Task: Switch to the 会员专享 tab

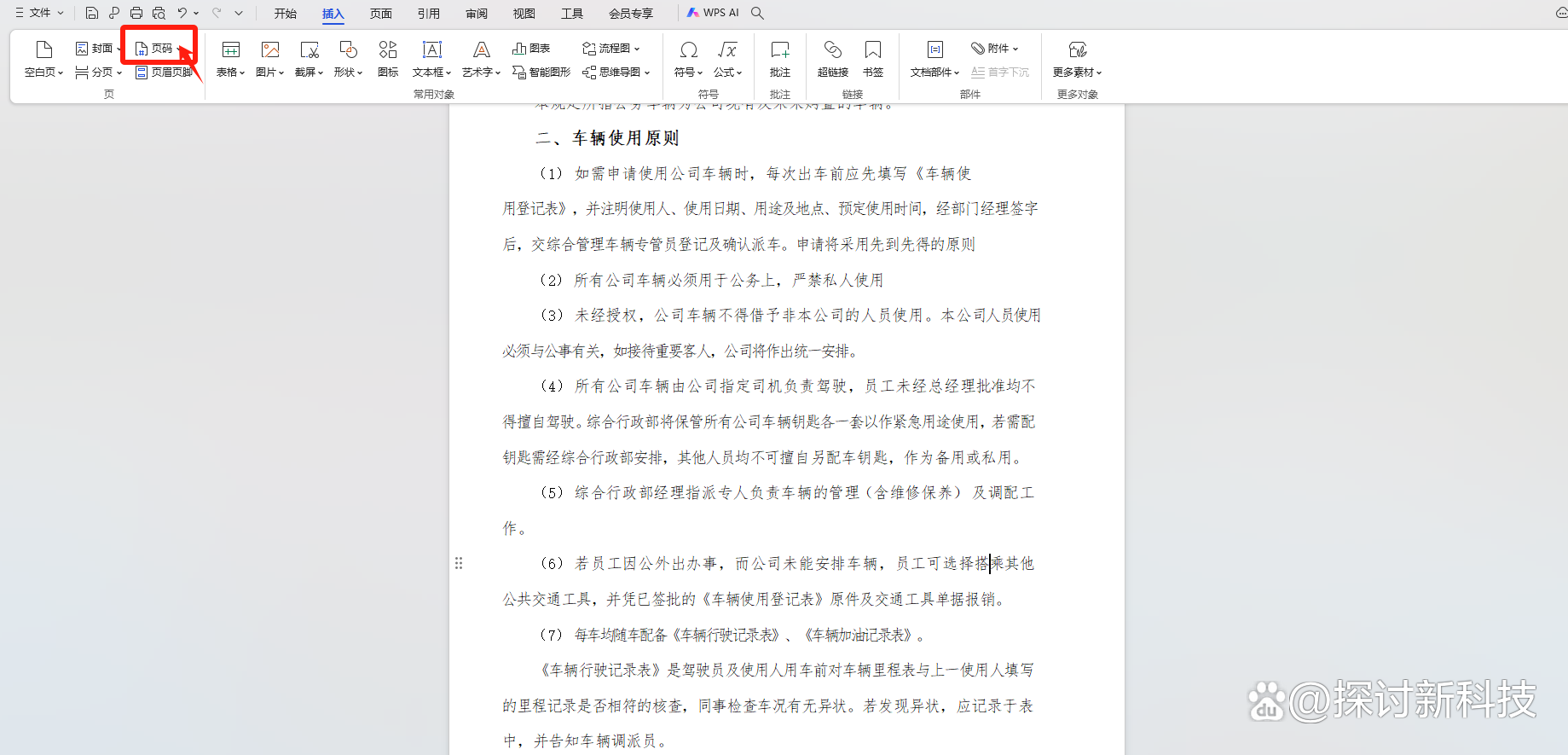Action: (631, 14)
